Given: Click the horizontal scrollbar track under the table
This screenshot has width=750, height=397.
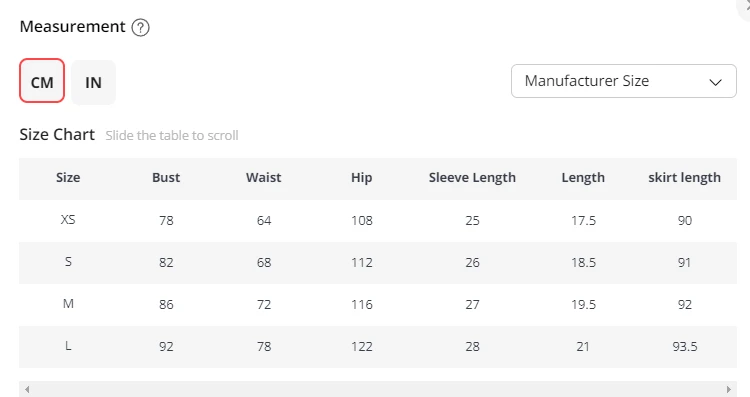Looking at the screenshot, I should (378, 389).
